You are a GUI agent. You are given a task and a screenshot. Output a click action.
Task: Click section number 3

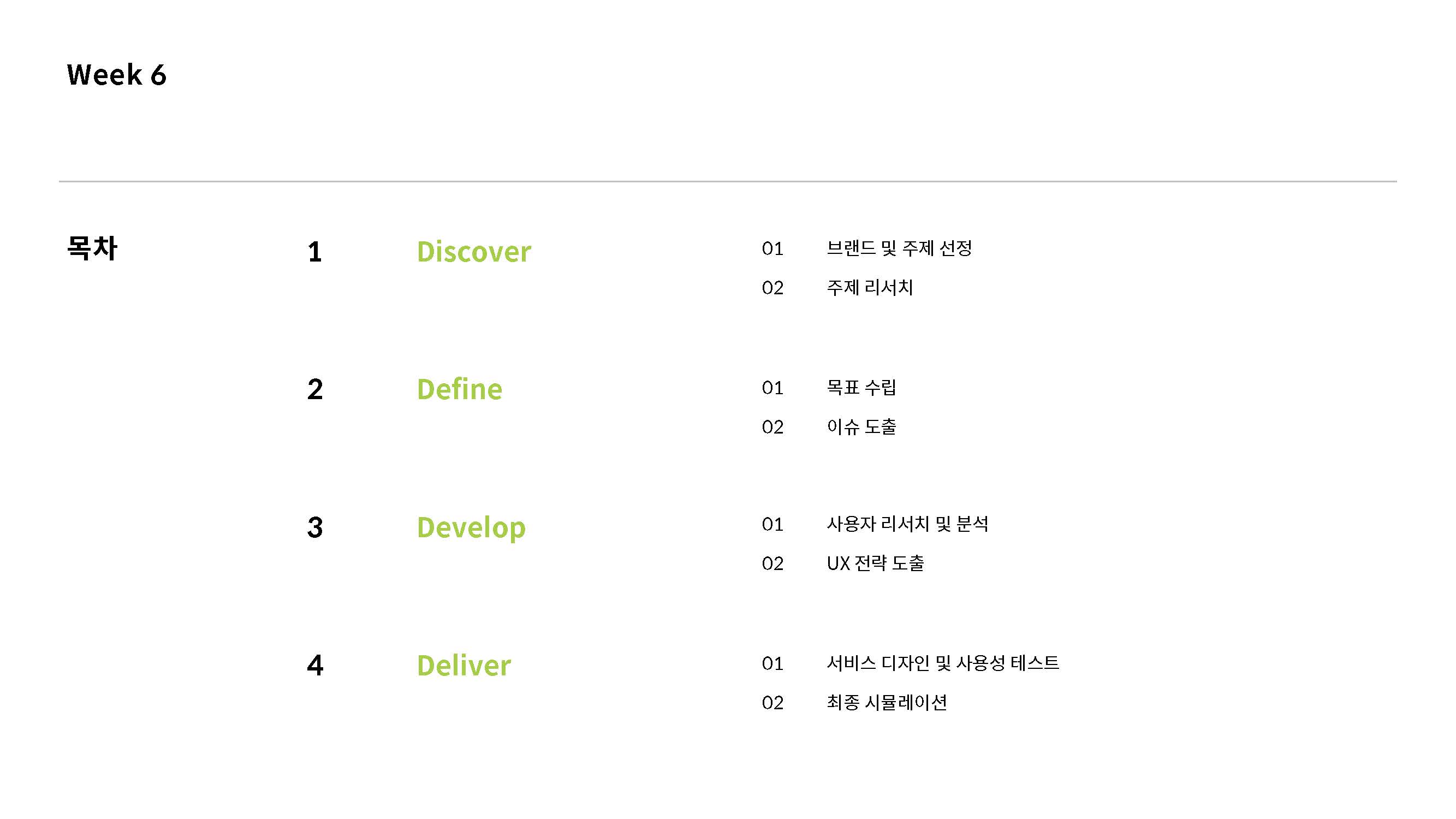[315, 527]
